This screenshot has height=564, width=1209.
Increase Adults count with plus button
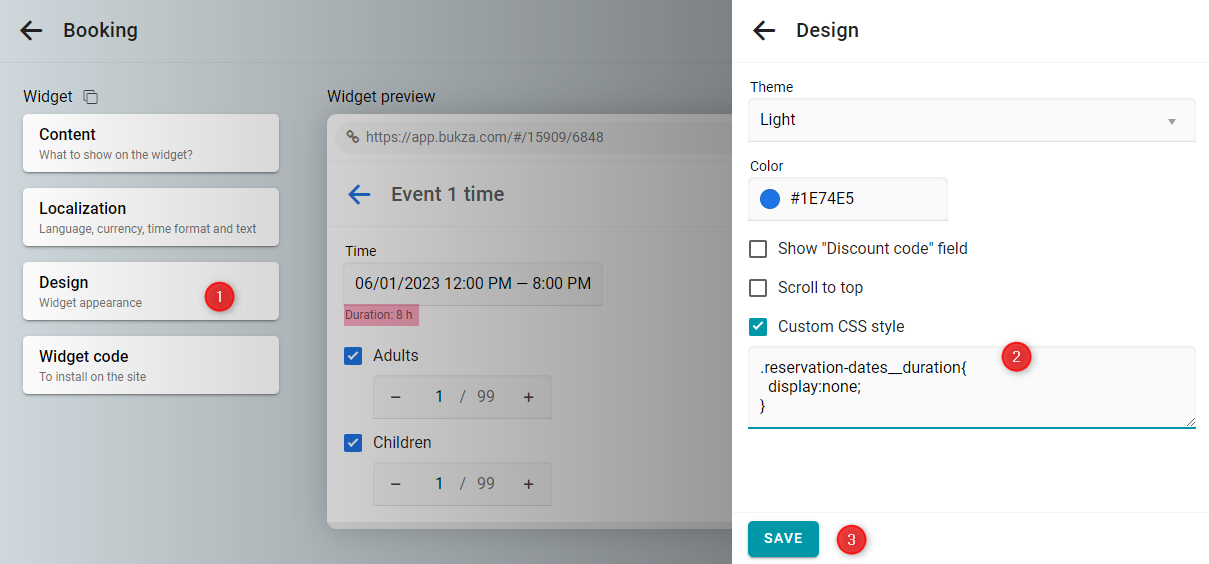click(x=528, y=397)
